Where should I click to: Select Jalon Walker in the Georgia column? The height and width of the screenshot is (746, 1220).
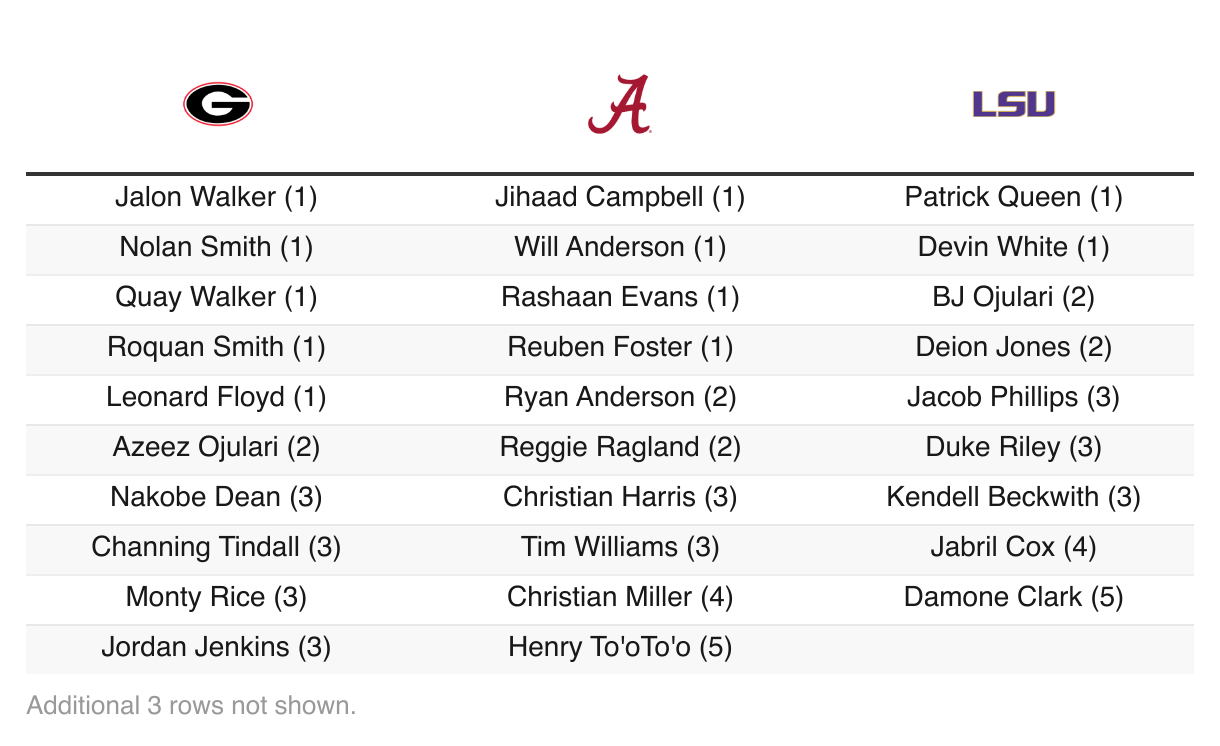pyautogui.click(x=216, y=197)
